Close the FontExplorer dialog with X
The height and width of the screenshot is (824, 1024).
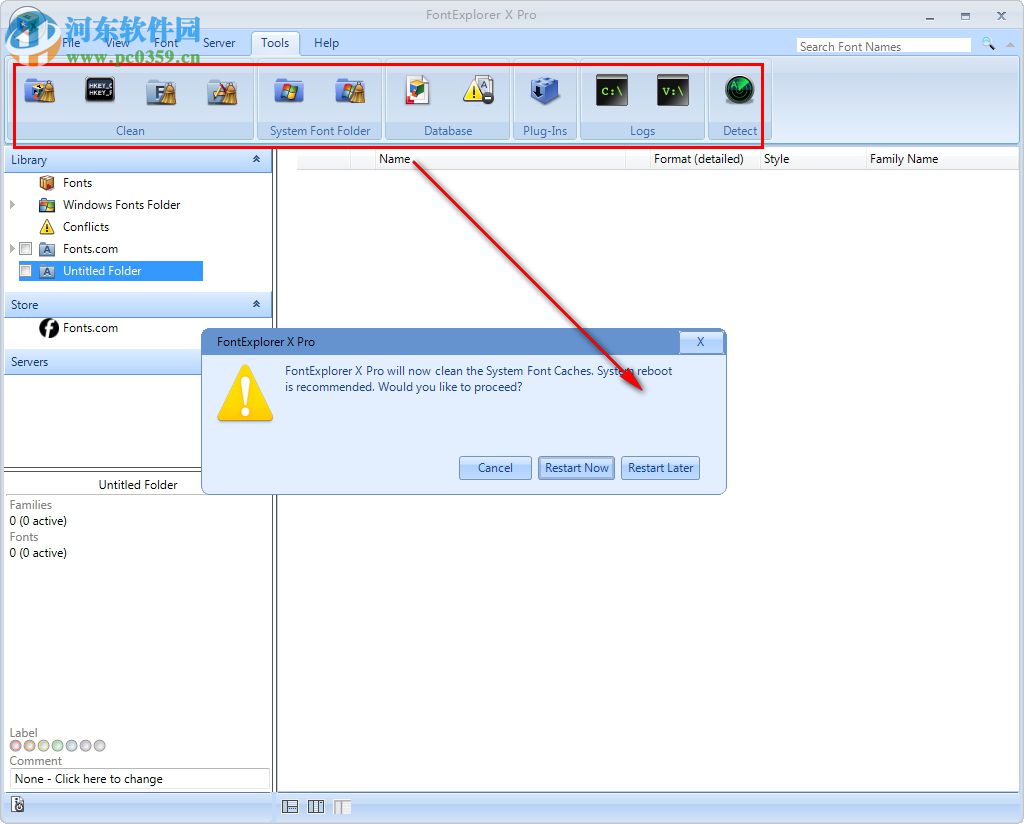point(700,342)
